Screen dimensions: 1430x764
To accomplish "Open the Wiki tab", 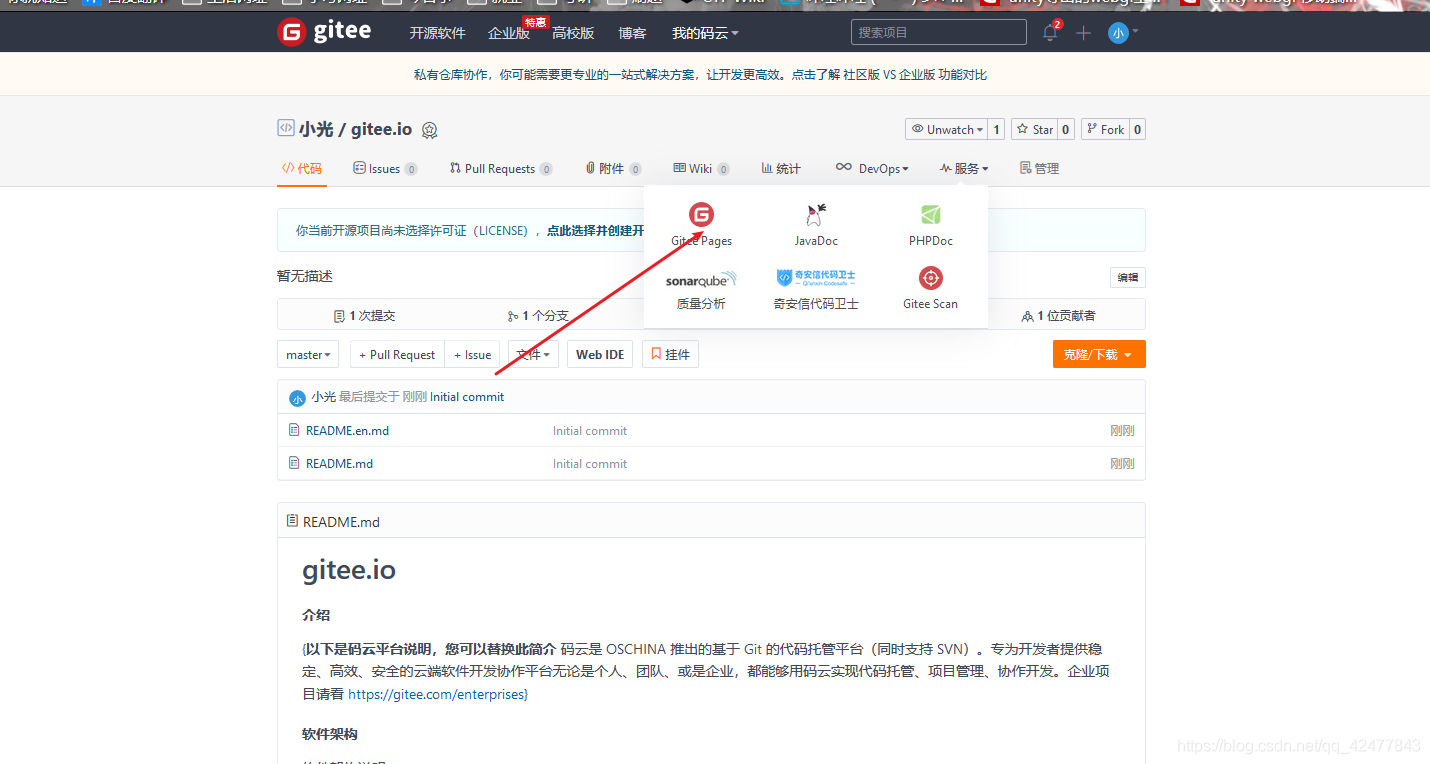I will click(x=695, y=168).
